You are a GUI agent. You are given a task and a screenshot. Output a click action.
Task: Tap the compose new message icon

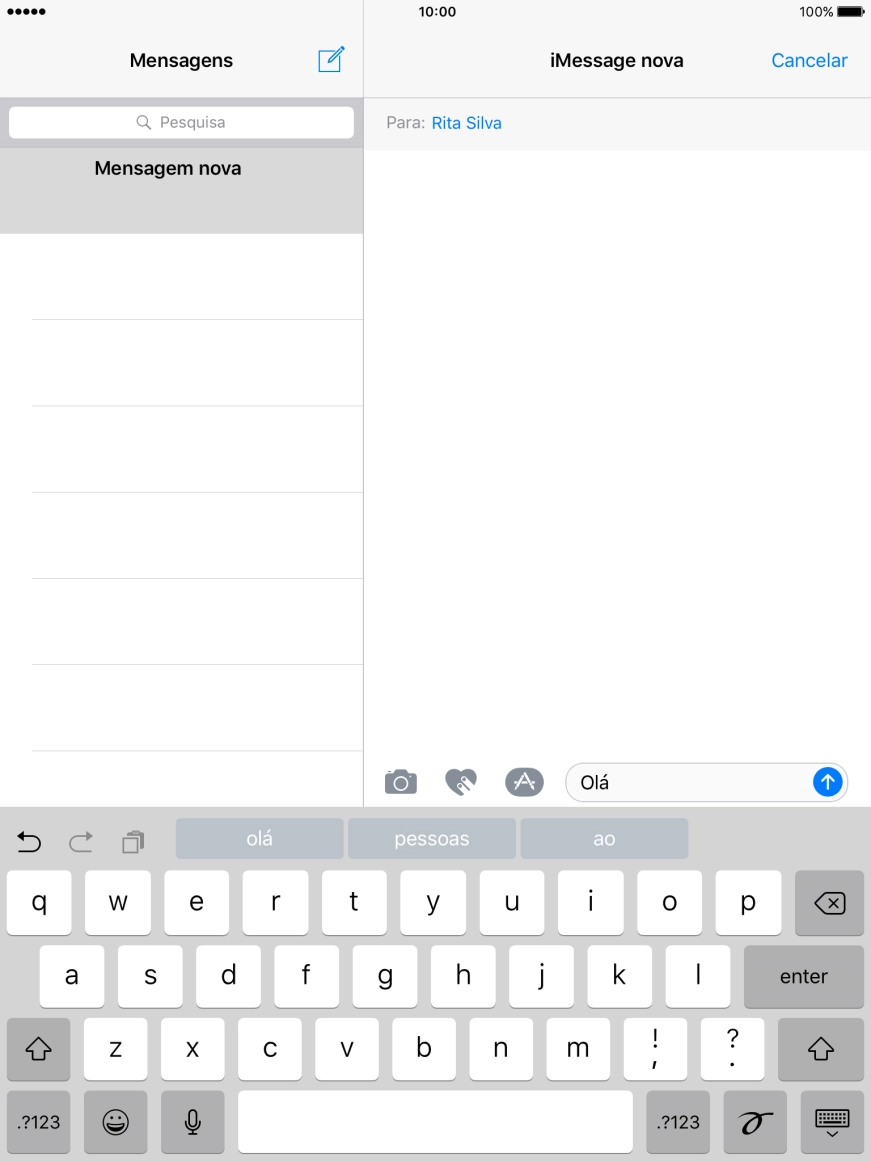[331, 61]
